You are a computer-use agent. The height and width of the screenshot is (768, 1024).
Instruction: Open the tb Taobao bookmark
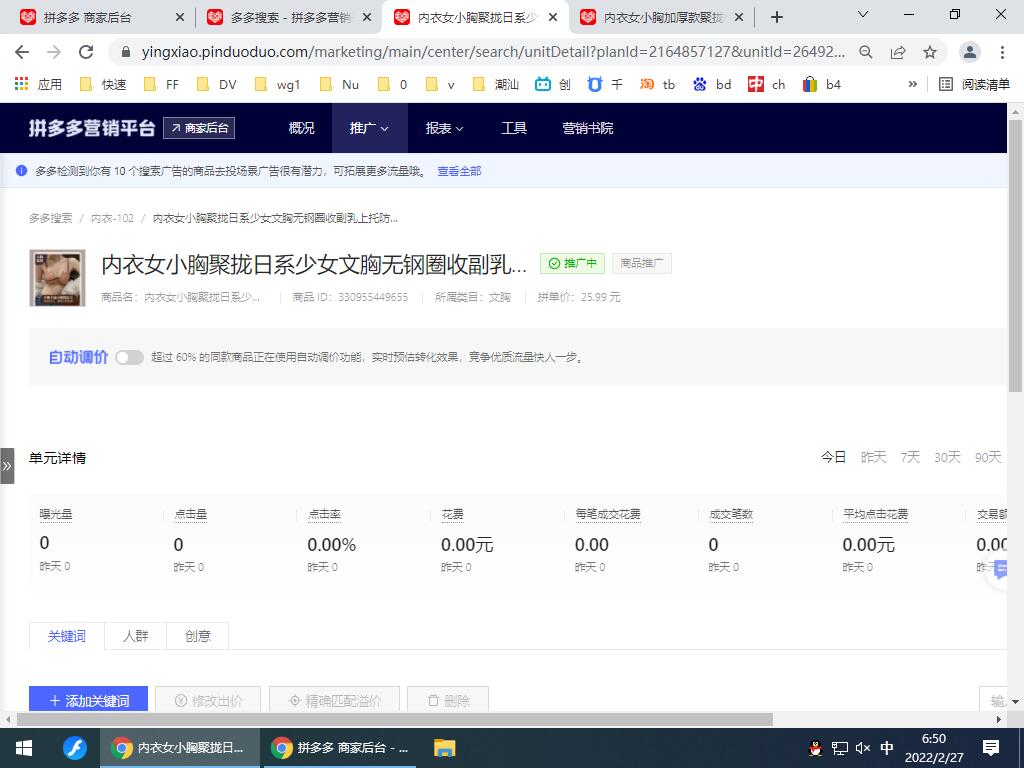657,84
